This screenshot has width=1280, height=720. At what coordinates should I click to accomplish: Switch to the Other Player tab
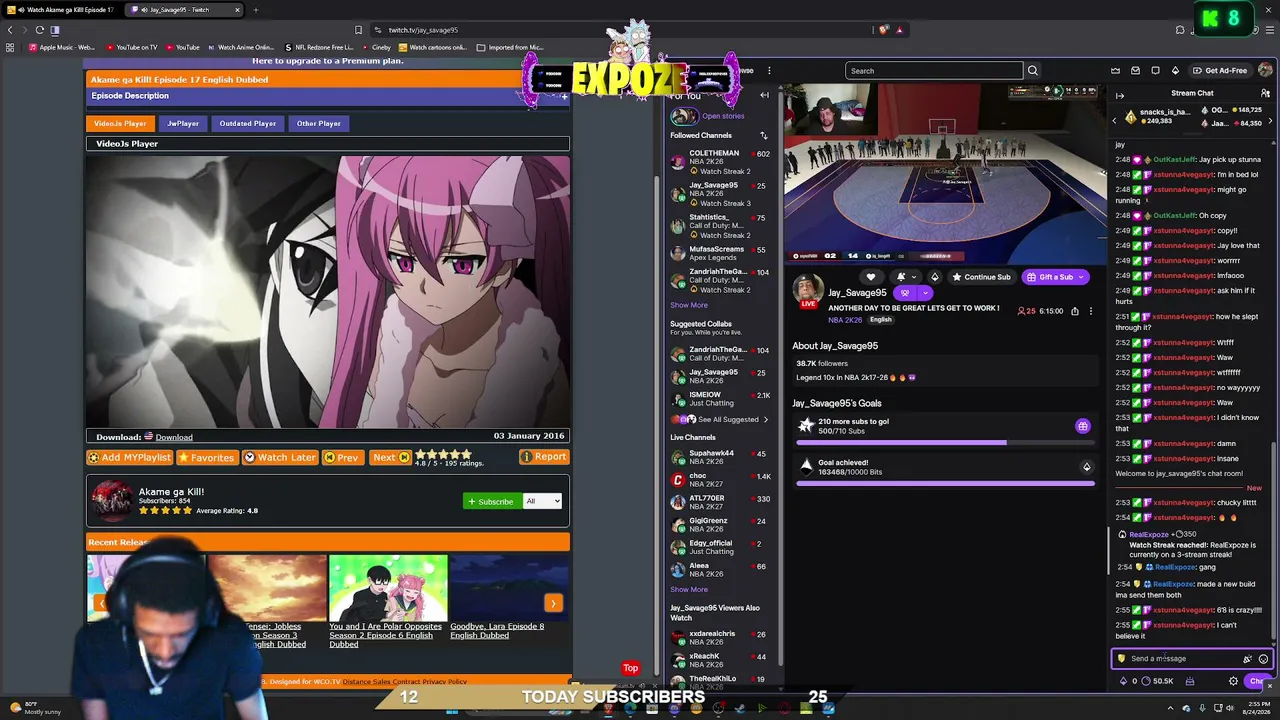(x=319, y=123)
